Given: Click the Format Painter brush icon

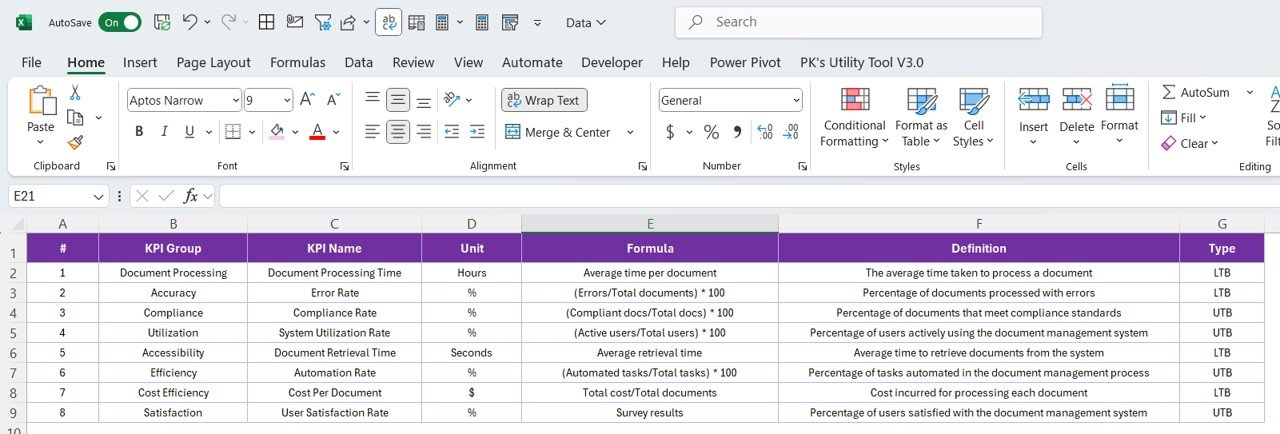Looking at the screenshot, I should pos(75,142).
